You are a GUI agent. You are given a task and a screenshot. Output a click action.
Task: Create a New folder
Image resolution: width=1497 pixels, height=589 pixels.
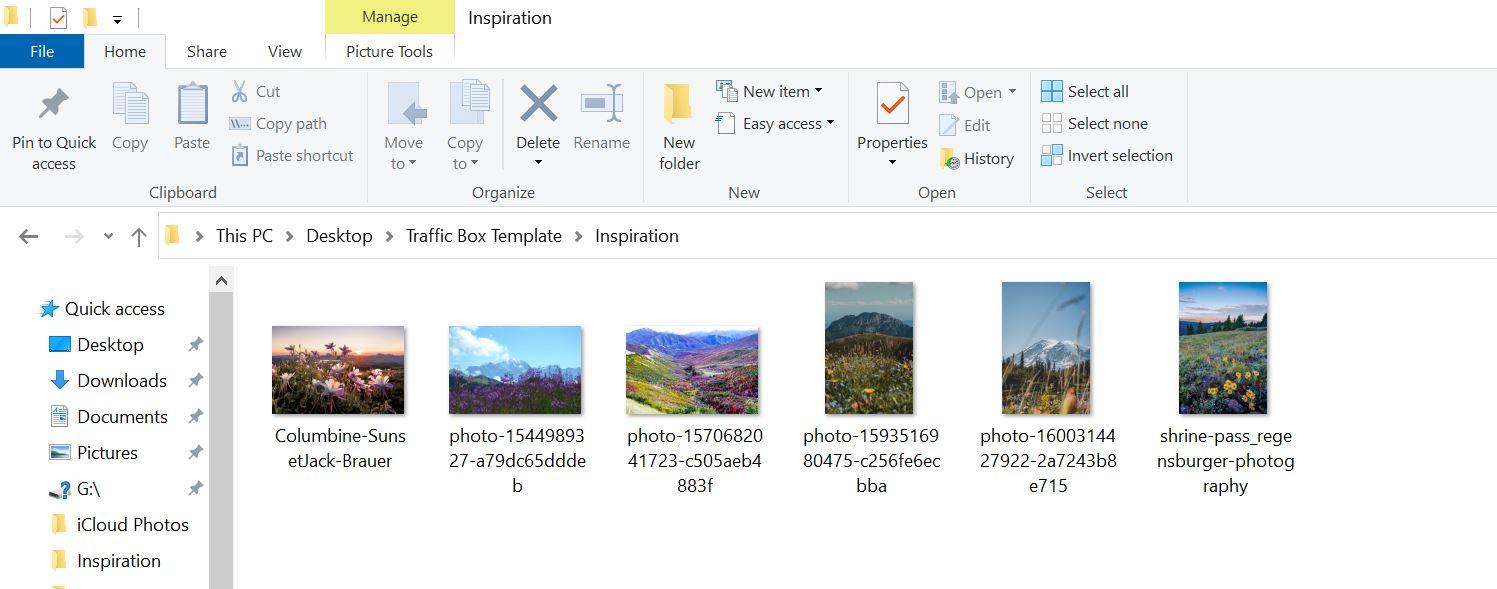679,127
